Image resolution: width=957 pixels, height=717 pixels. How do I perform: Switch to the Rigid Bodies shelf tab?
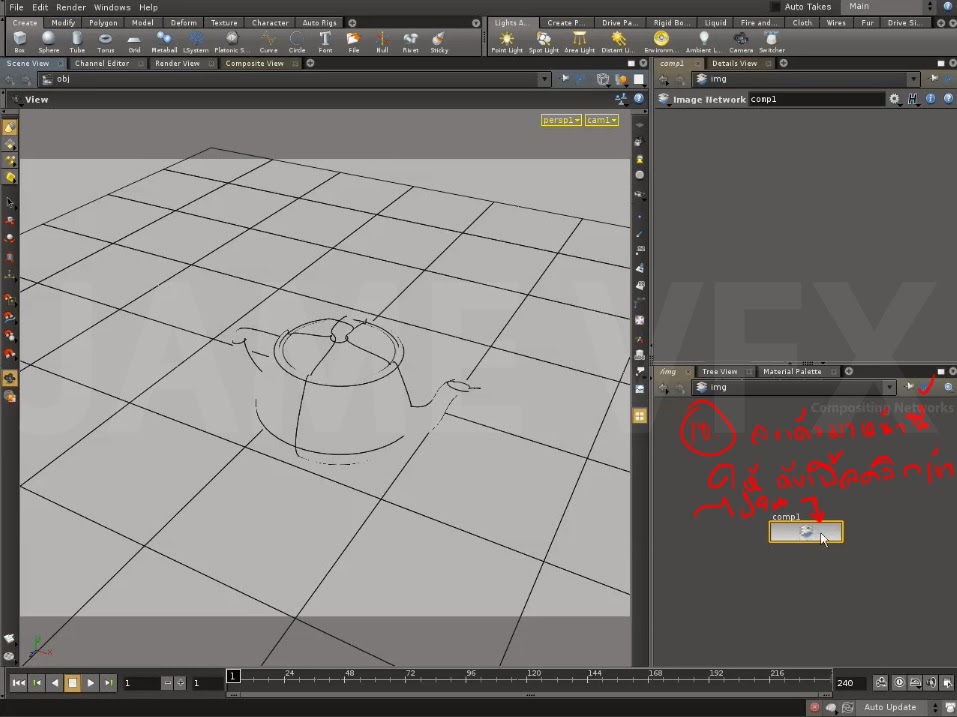click(x=672, y=23)
